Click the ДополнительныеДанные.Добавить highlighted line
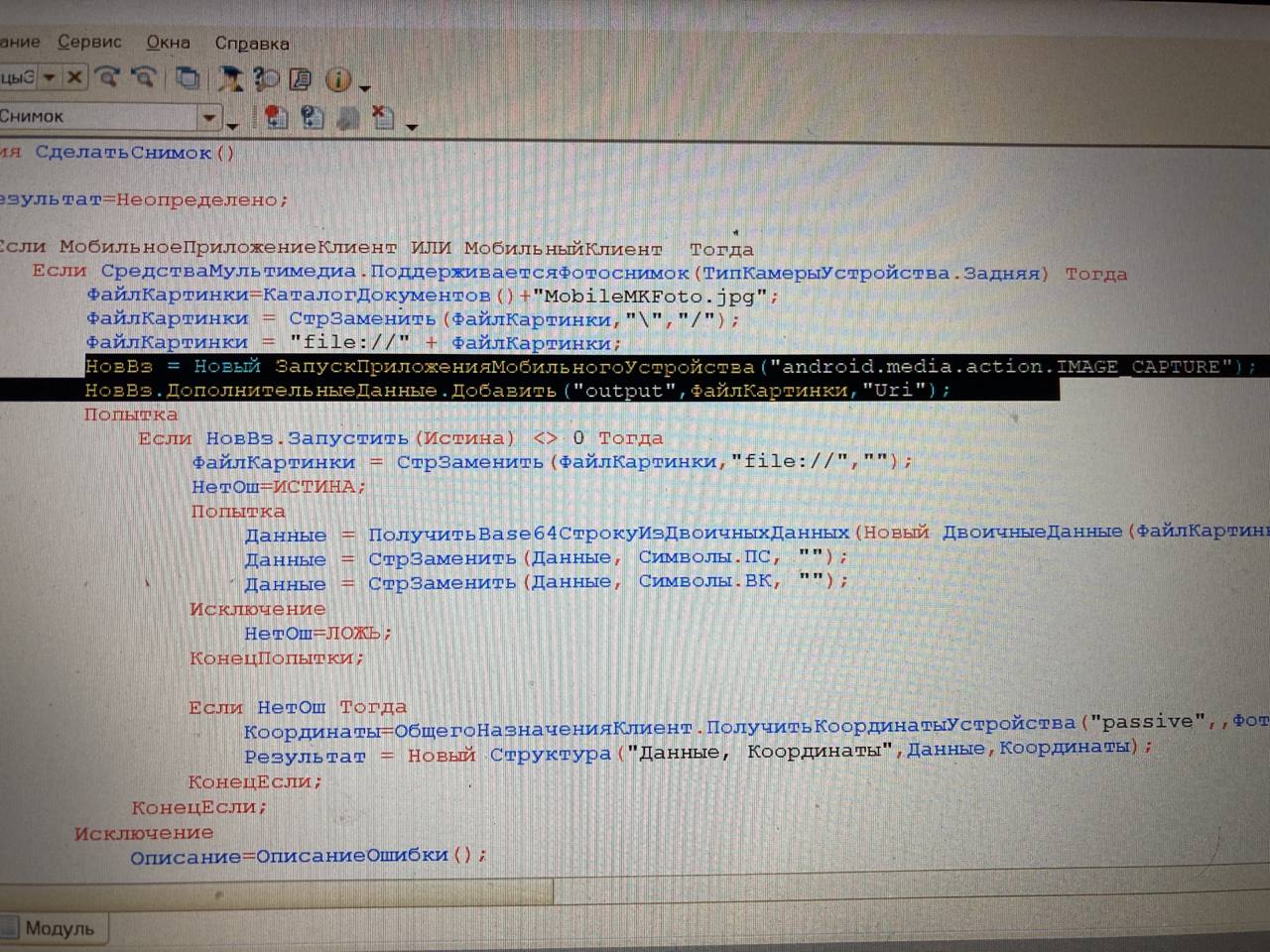This screenshot has height=952, width=1270. coord(518,391)
